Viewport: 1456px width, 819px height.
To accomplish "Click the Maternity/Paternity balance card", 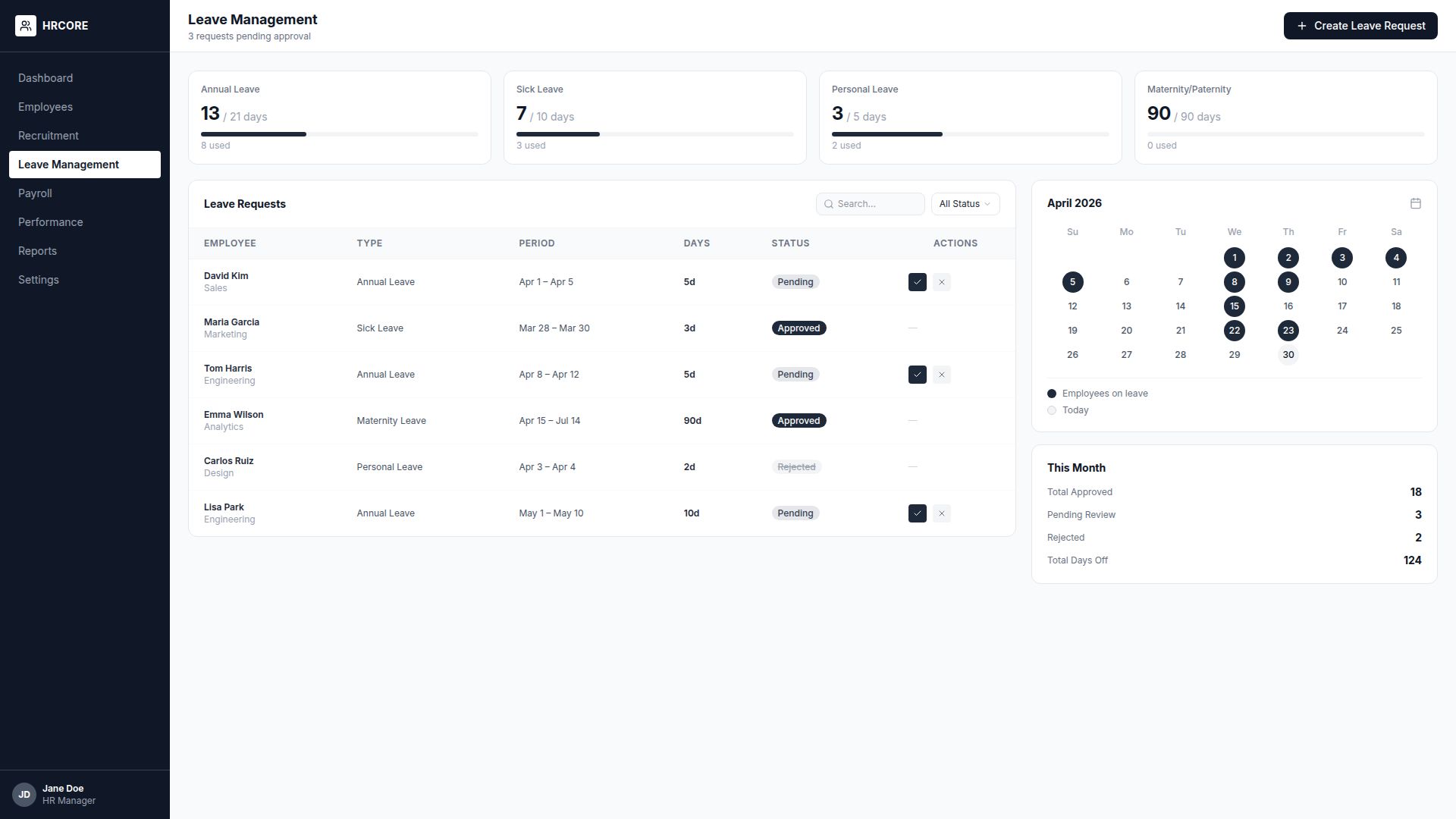I will pyautogui.click(x=1285, y=118).
